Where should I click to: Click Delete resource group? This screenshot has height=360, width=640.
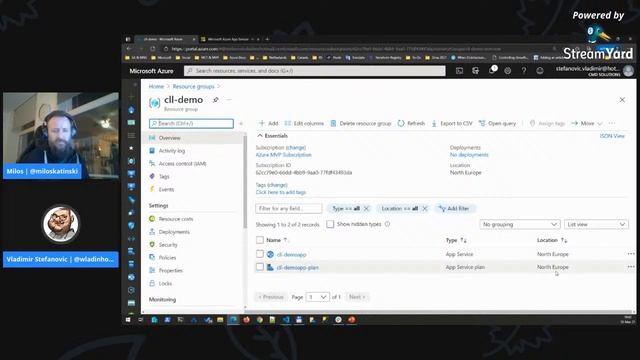pos(360,123)
